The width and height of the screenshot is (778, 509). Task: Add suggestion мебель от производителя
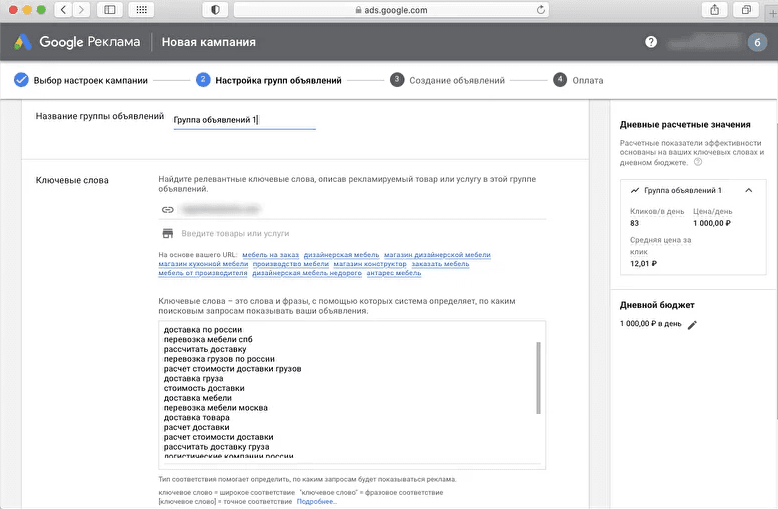point(202,273)
